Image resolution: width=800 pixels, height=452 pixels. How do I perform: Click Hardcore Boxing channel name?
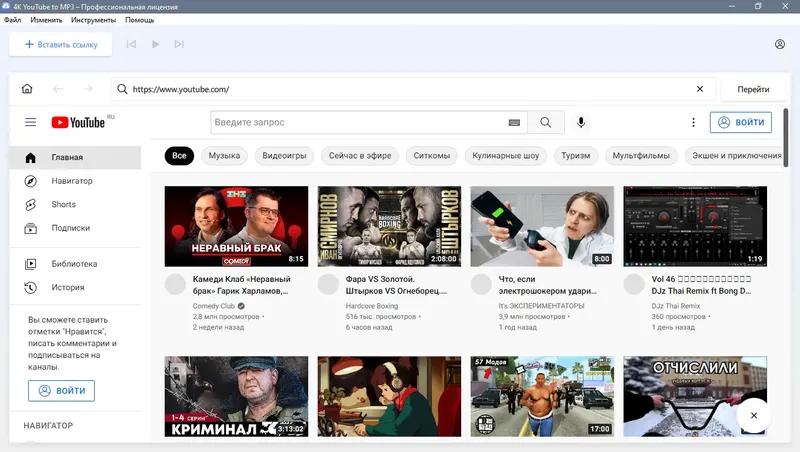pyautogui.click(x=371, y=306)
